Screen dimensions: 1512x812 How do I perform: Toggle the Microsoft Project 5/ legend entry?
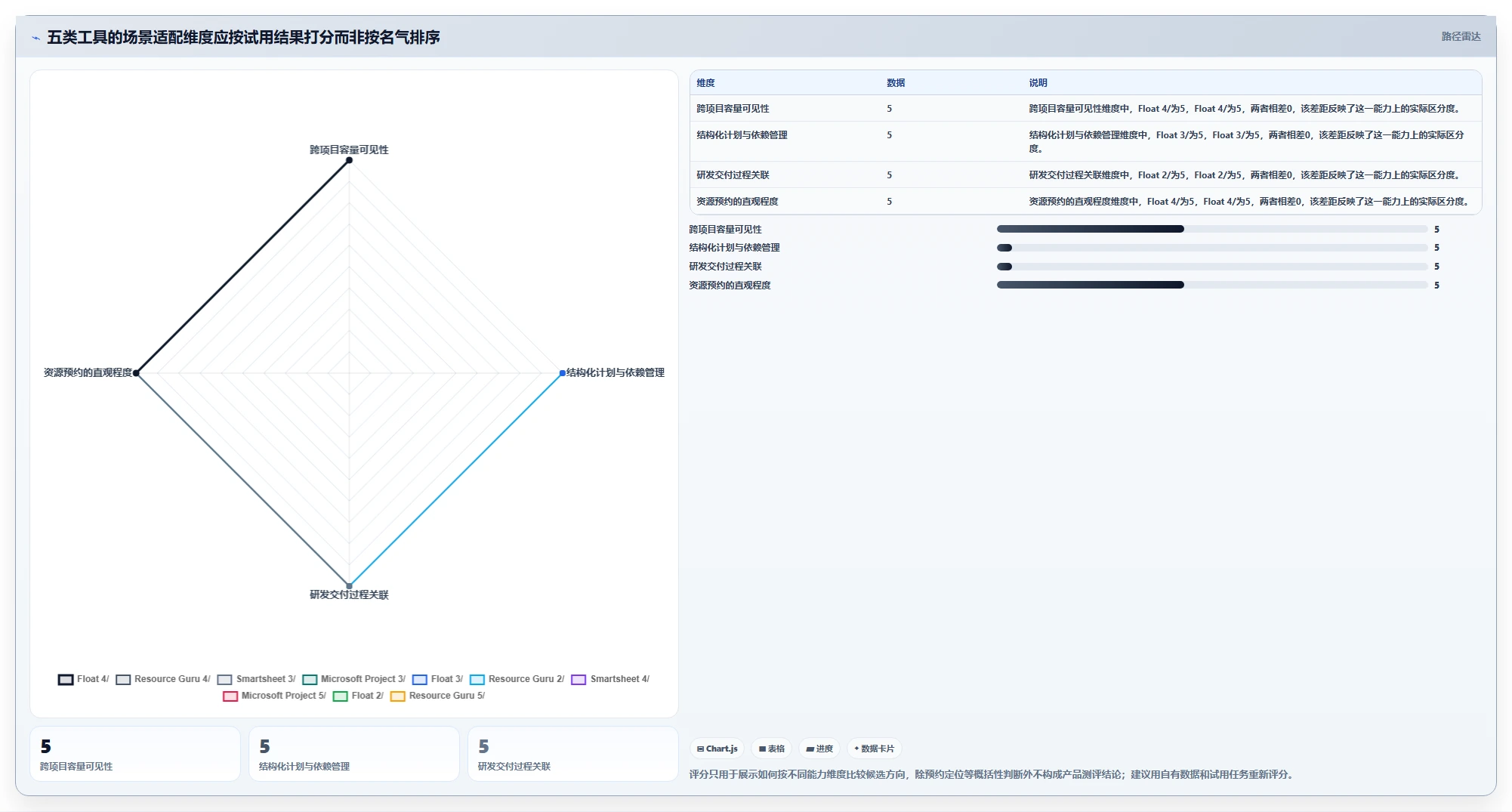(274, 696)
